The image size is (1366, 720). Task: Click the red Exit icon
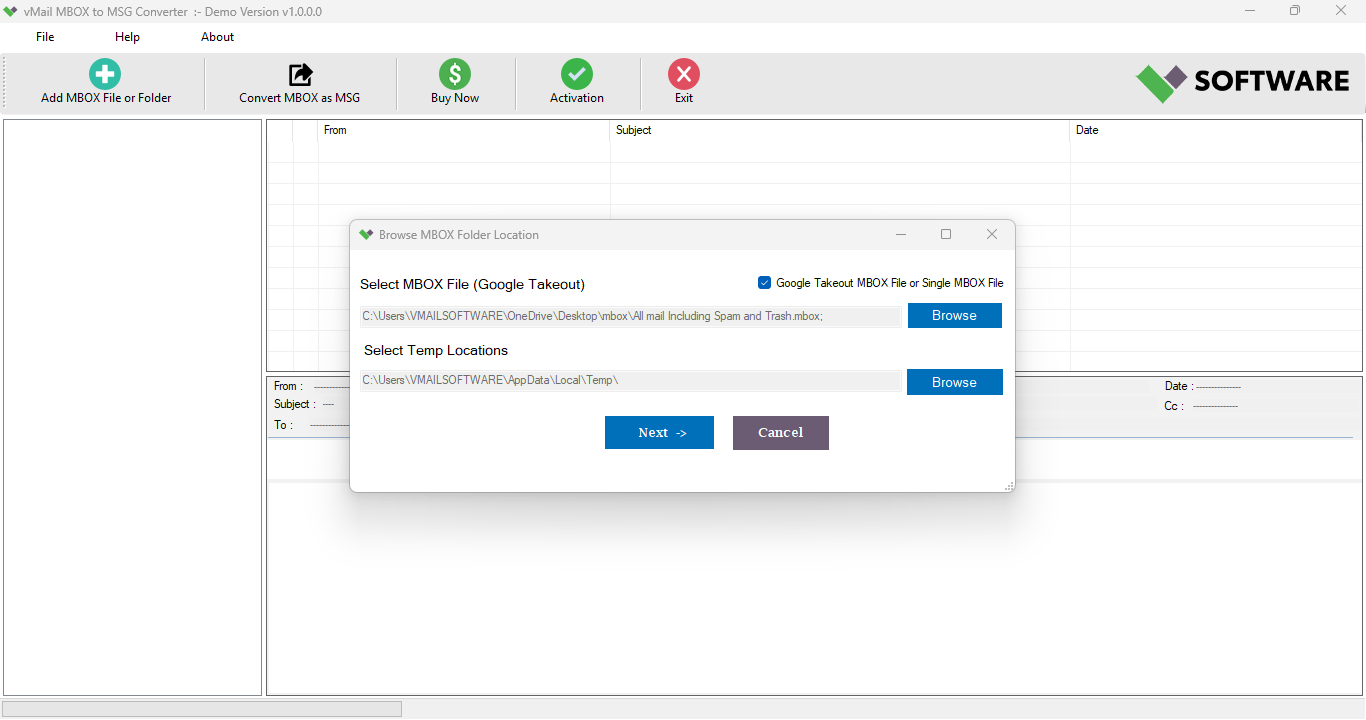[684, 74]
